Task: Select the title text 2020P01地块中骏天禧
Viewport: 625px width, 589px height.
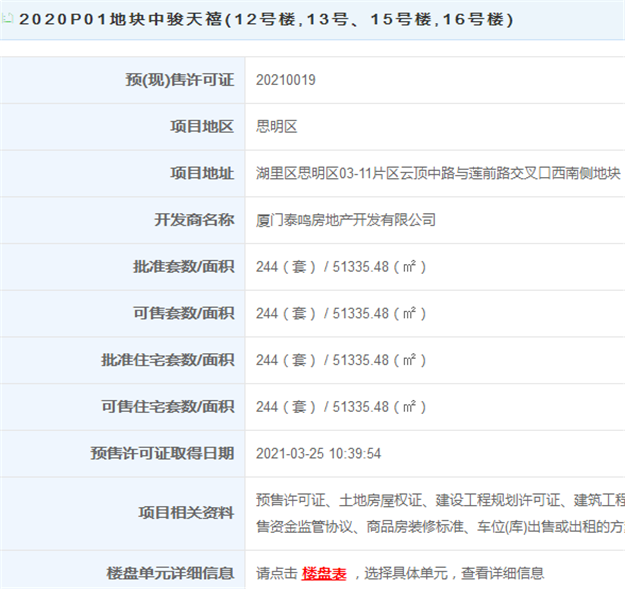Action: (x=120, y=19)
